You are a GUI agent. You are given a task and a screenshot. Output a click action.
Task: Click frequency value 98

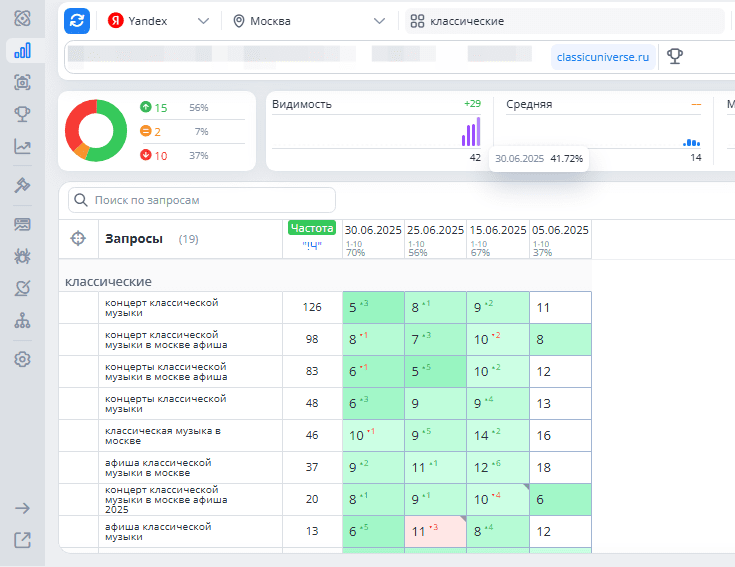tap(312, 339)
